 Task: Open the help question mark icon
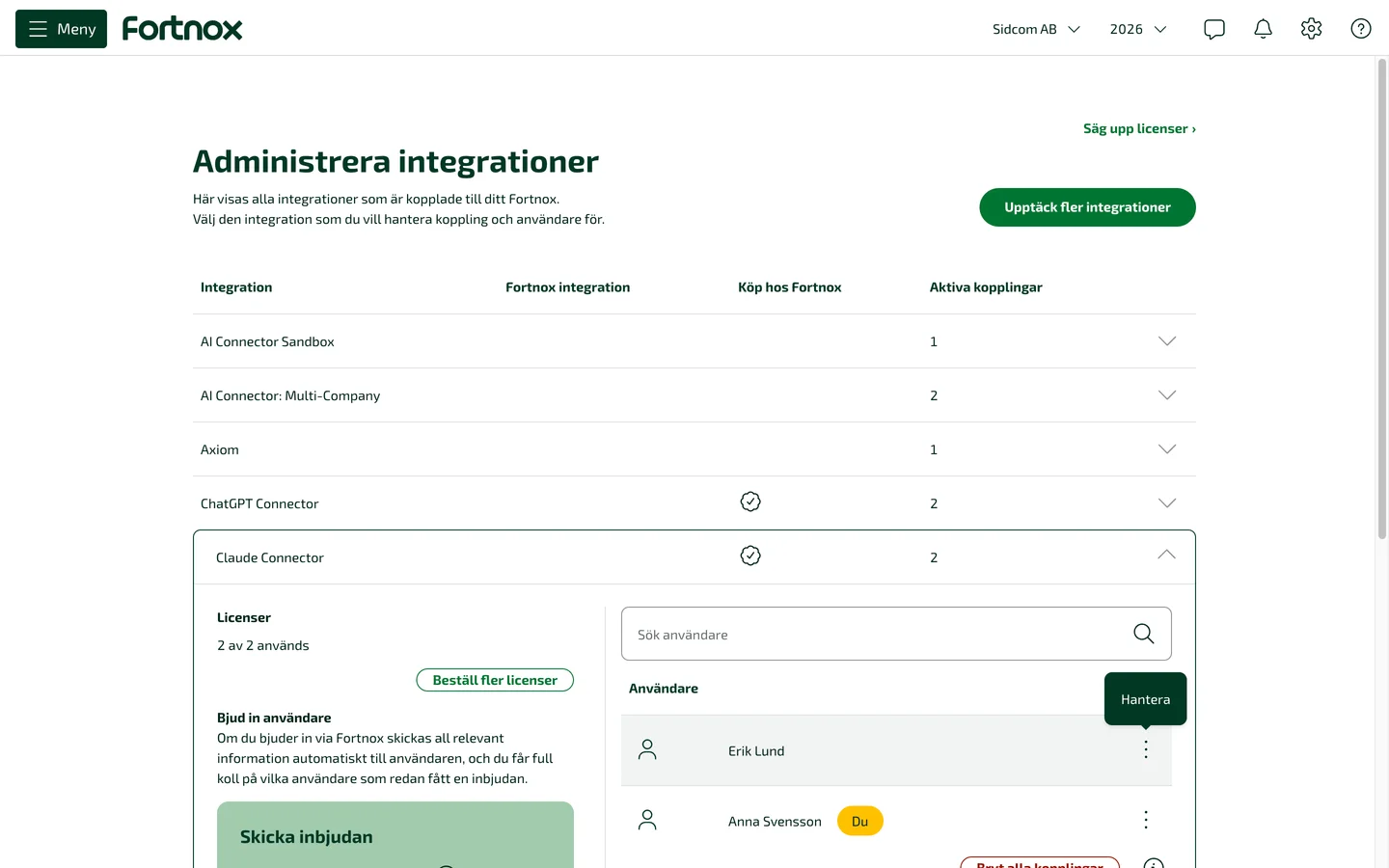(1361, 29)
